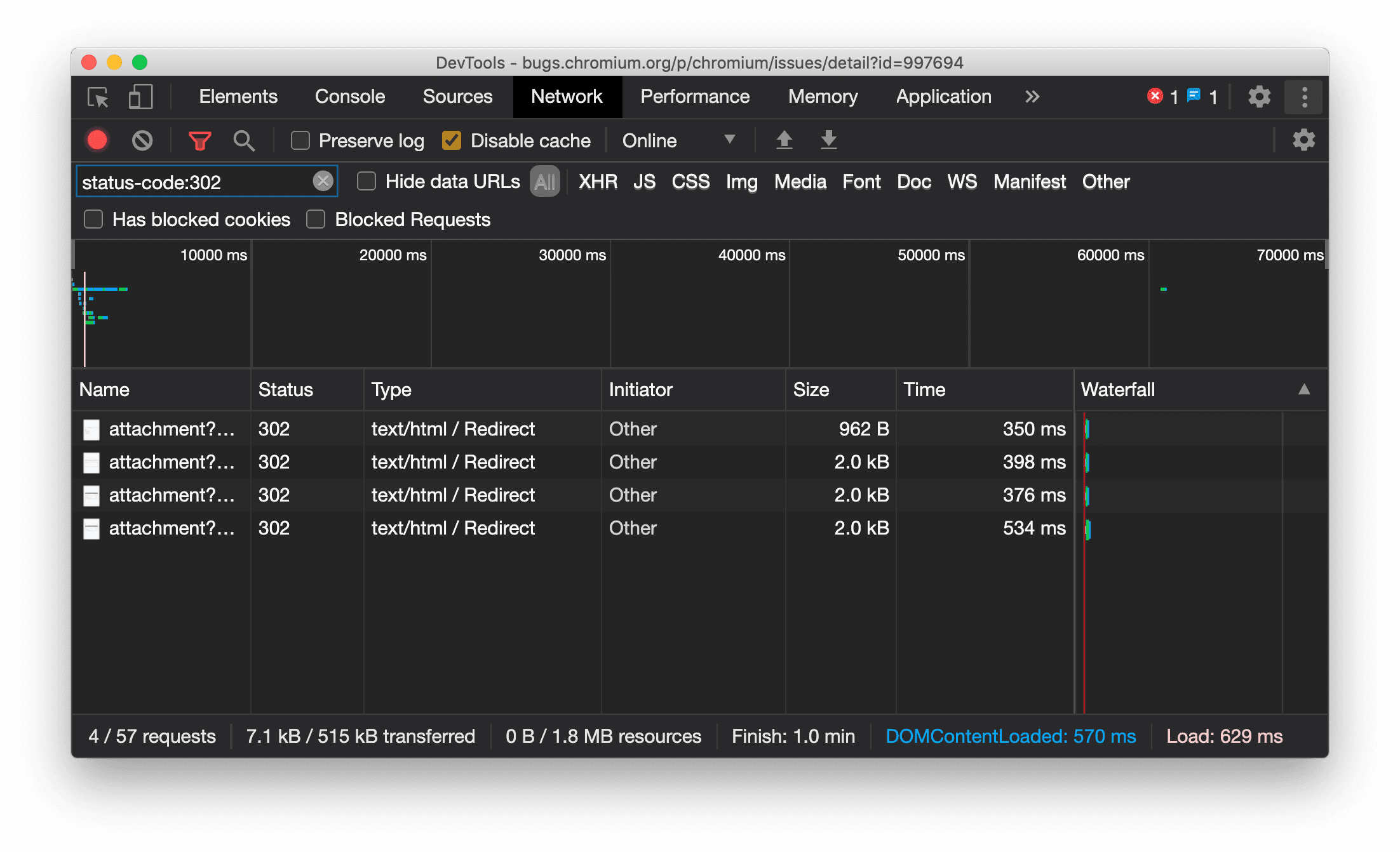Screen dimensions: 1400x852
Task: Select the XHR filter button
Action: click(x=598, y=181)
